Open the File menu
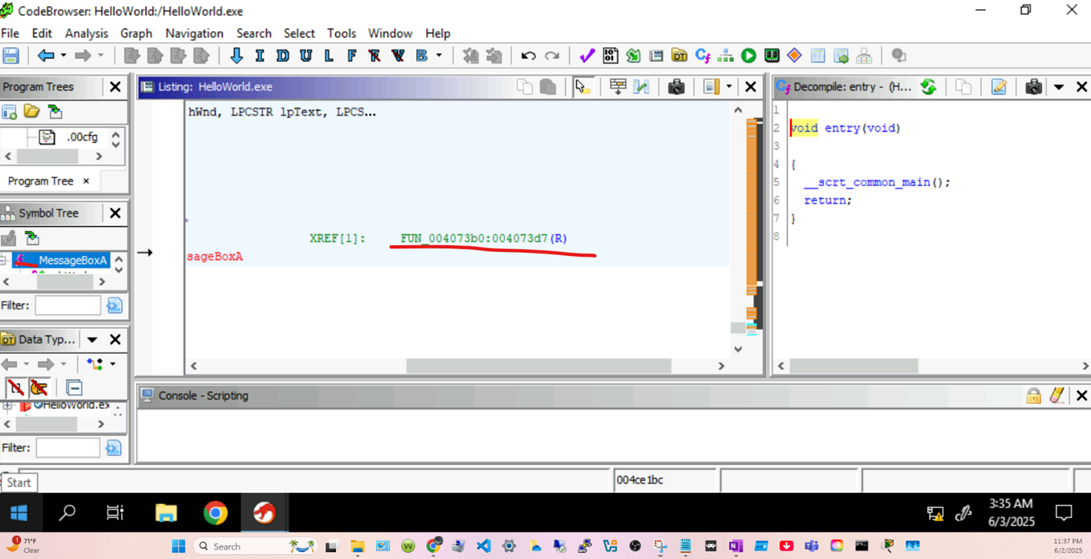The width and height of the screenshot is (1091, 559). [x=10, y=33]
